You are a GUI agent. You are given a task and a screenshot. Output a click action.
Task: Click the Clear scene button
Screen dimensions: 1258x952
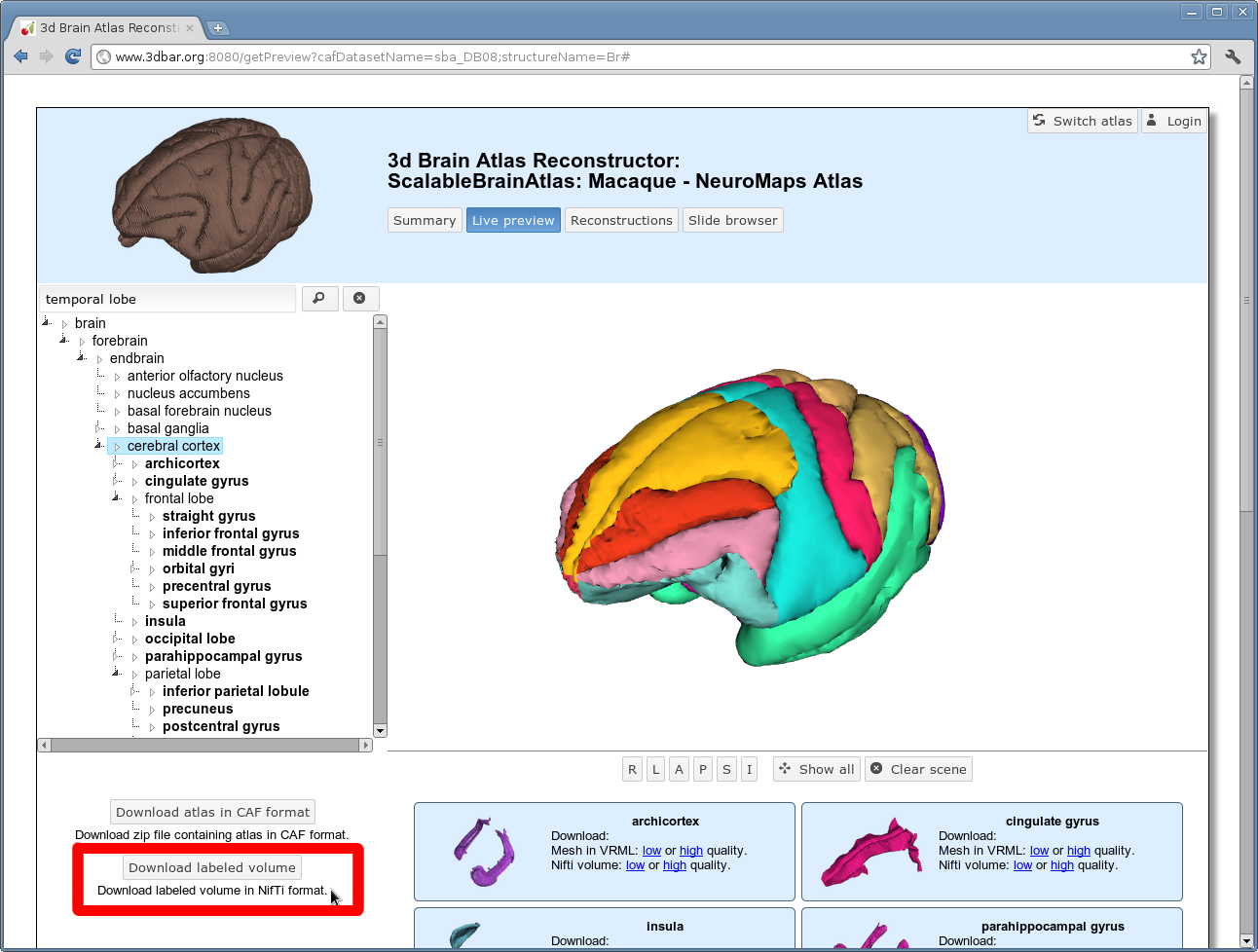tap(918, 769)
